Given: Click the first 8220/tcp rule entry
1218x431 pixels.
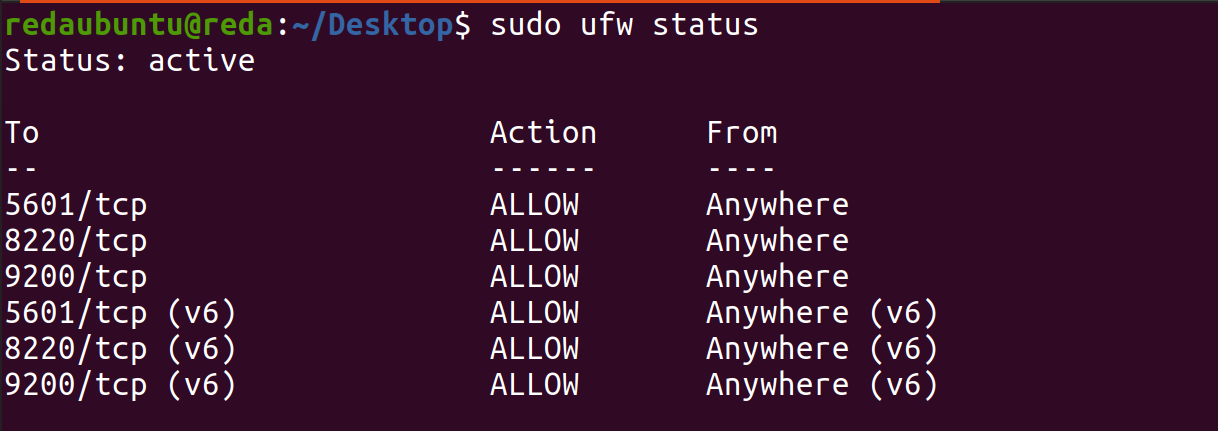Looking at the screenshot, I should coord(76,241).
